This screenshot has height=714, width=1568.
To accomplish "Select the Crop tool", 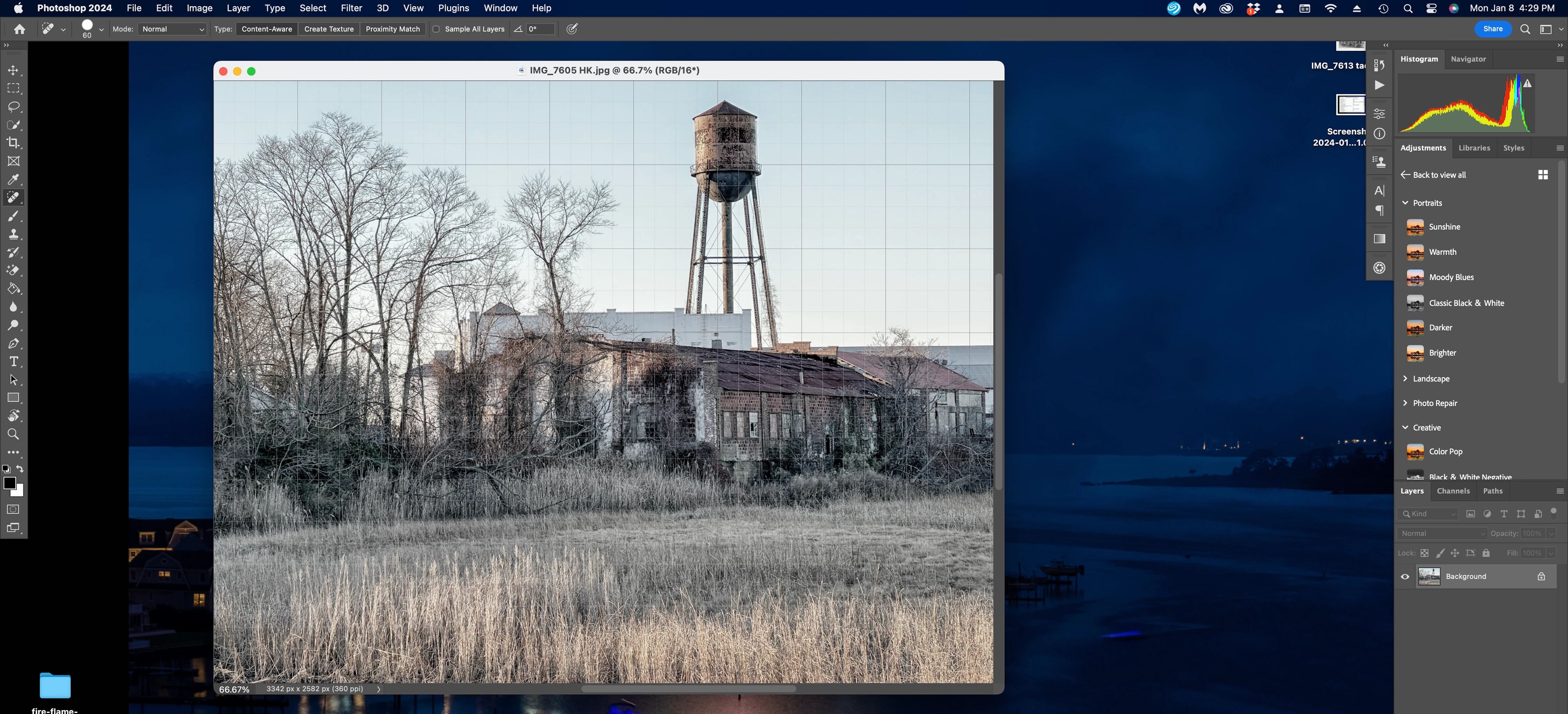I will click(x=13, y=143).
